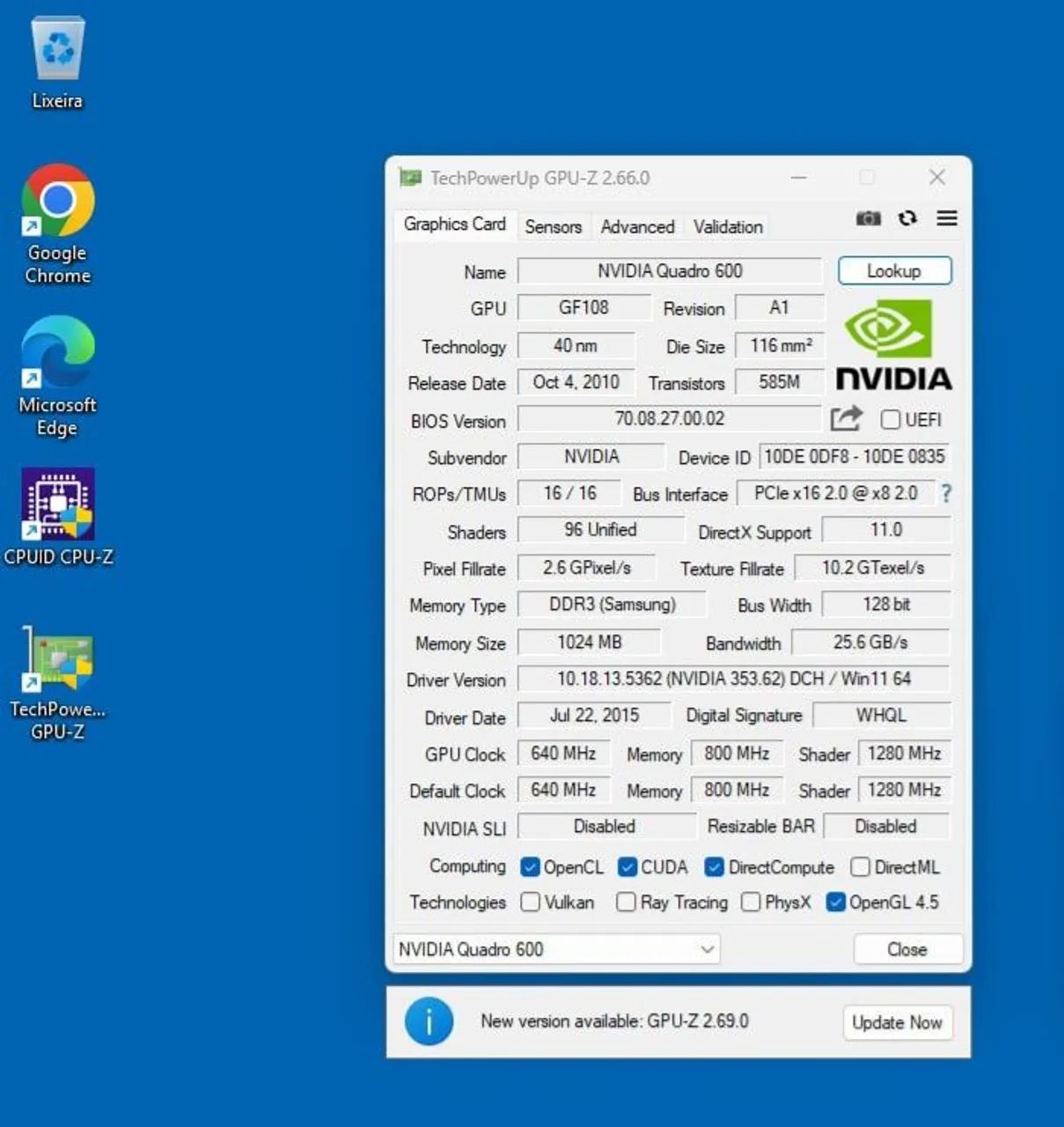The width and height of the screenshot is (1064, 1127).
Task: Uncheck the CUDA checkbox
Action: pos(627,867)
